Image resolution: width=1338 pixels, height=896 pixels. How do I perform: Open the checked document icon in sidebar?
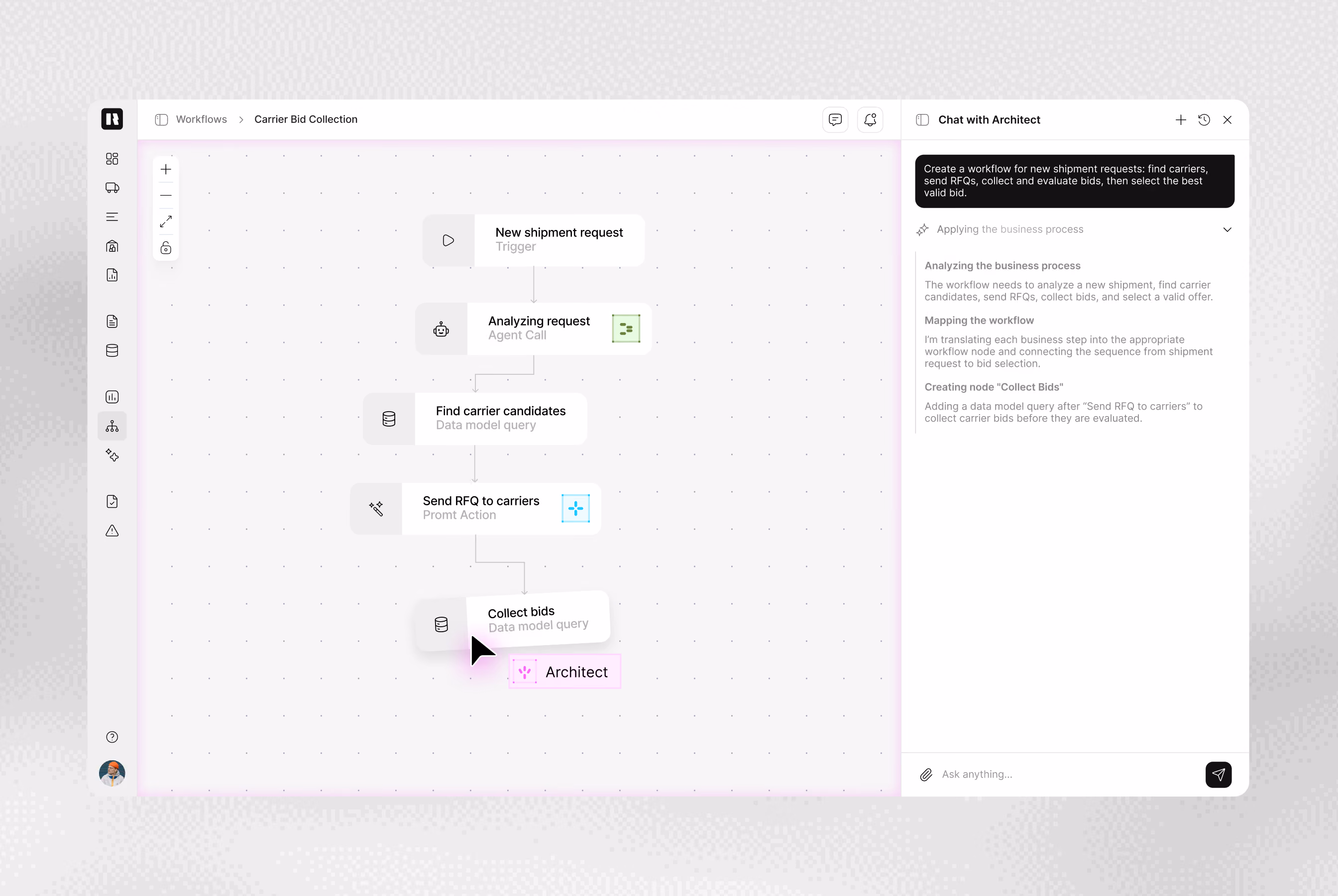click(112, 502)
